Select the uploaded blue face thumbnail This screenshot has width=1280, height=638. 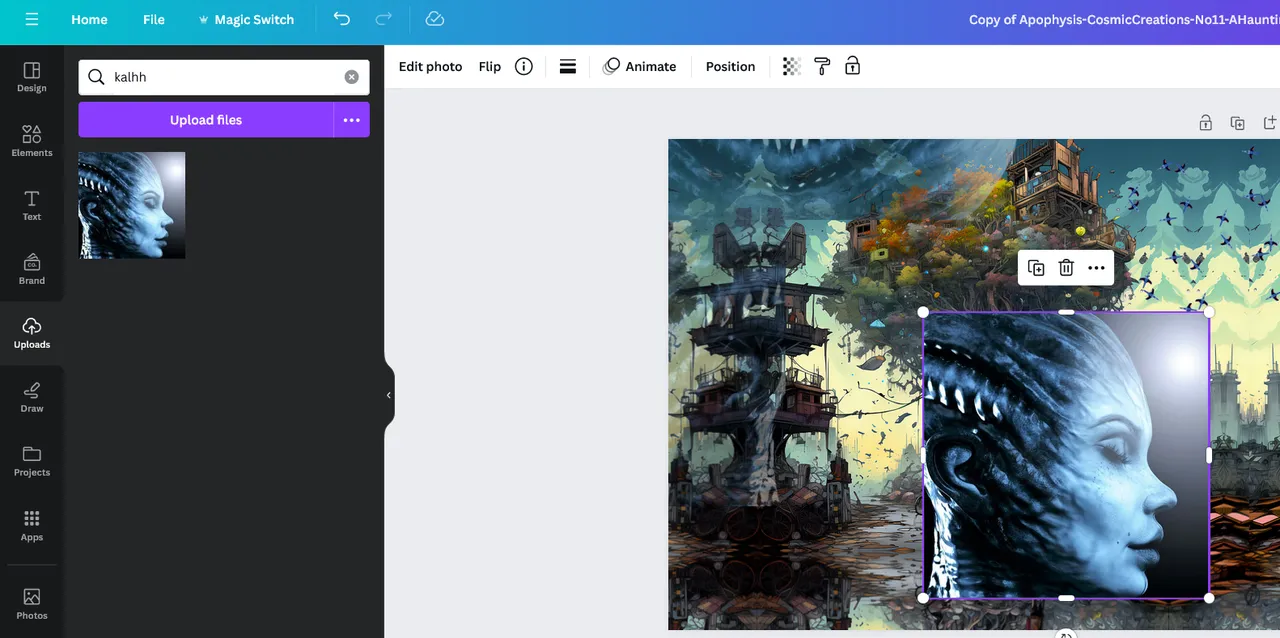pyautogui.click(x=132, y=205)
